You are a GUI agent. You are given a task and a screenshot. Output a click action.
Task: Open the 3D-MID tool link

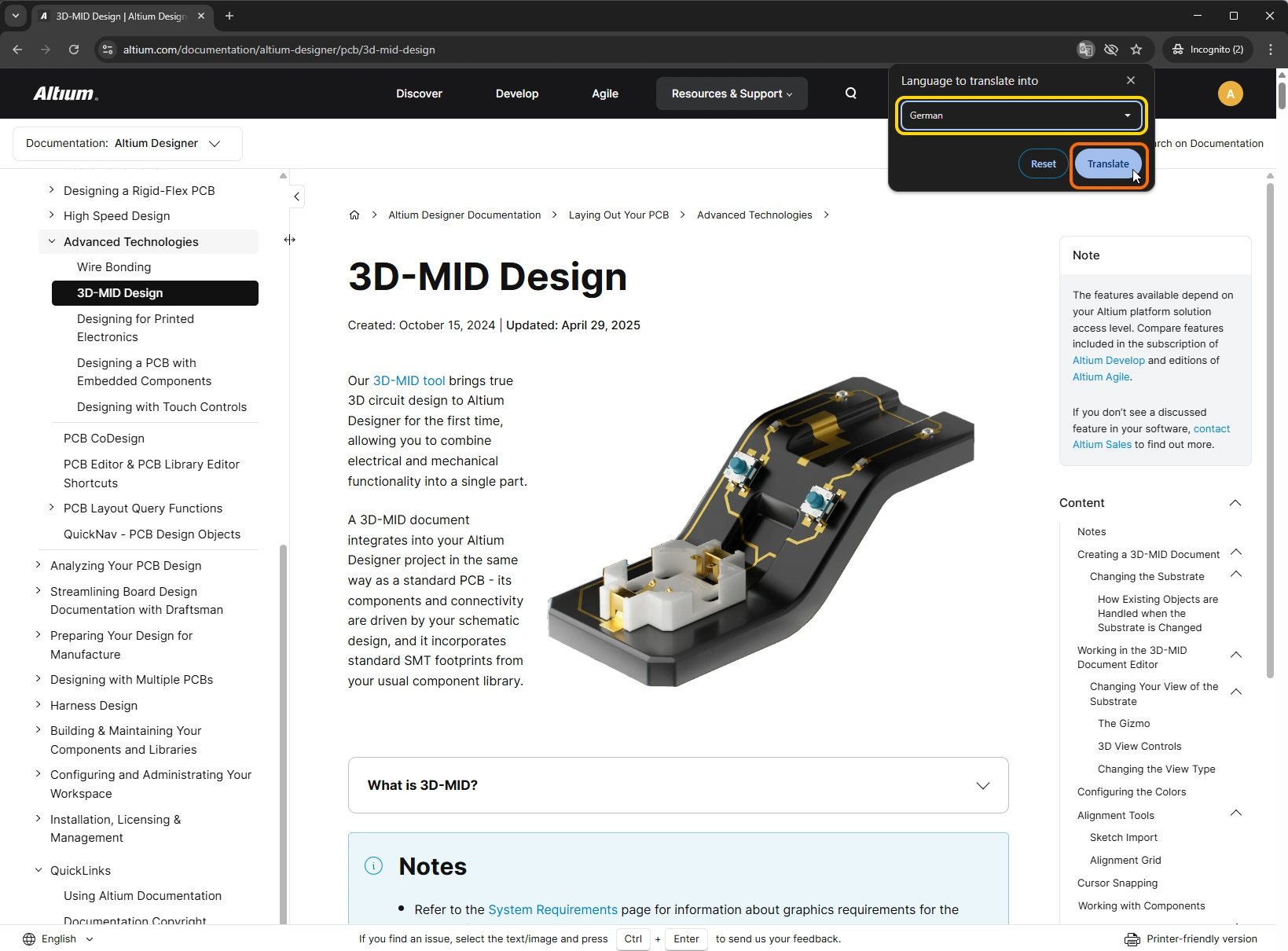(409, 380)
